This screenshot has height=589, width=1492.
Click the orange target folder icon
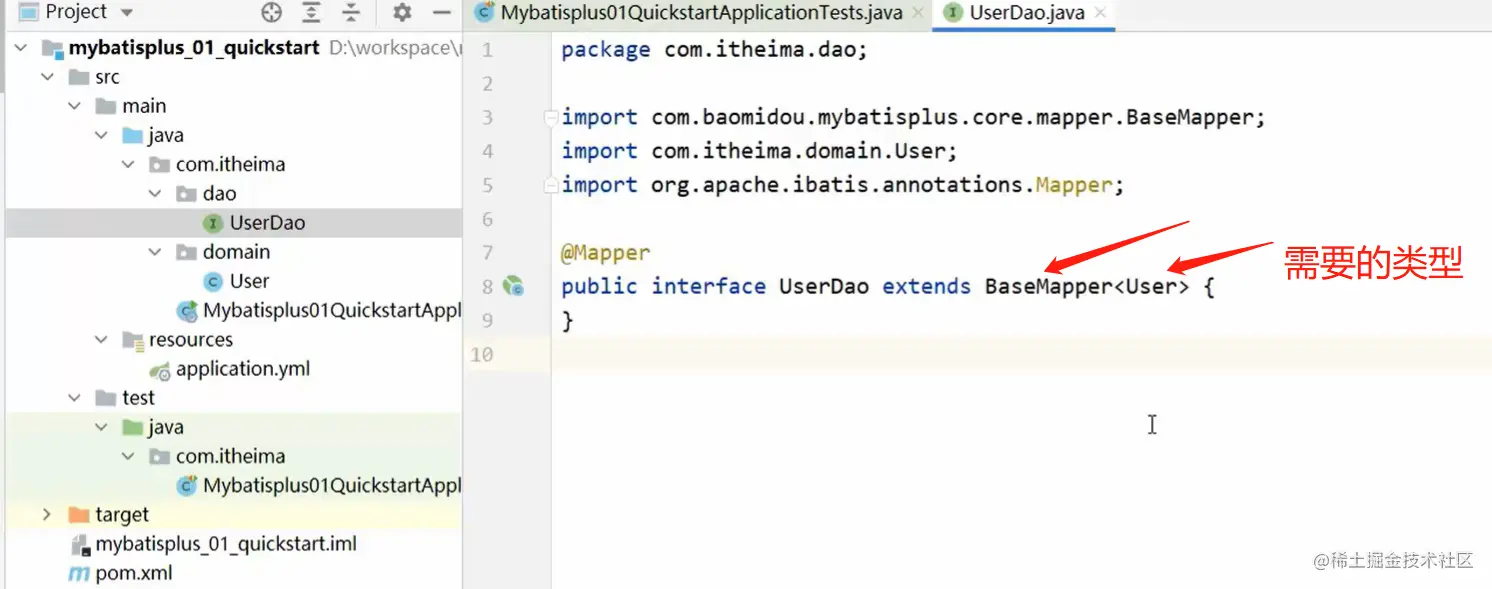pyautogui.click(x=79, y=514)
